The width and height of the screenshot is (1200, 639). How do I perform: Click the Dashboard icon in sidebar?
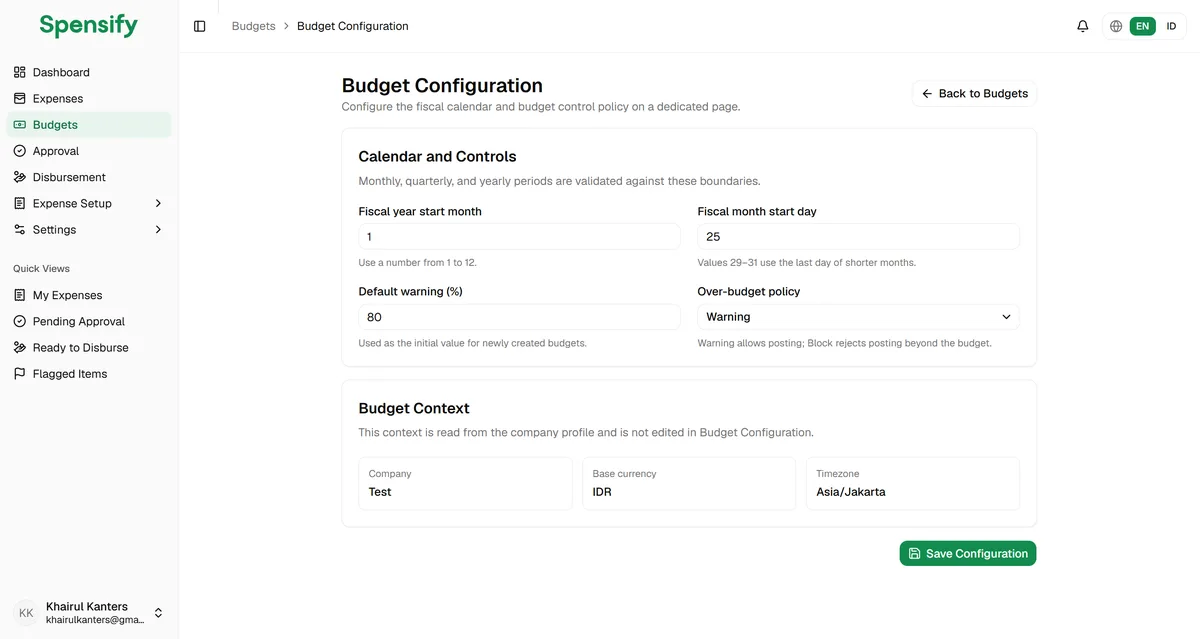20,72
